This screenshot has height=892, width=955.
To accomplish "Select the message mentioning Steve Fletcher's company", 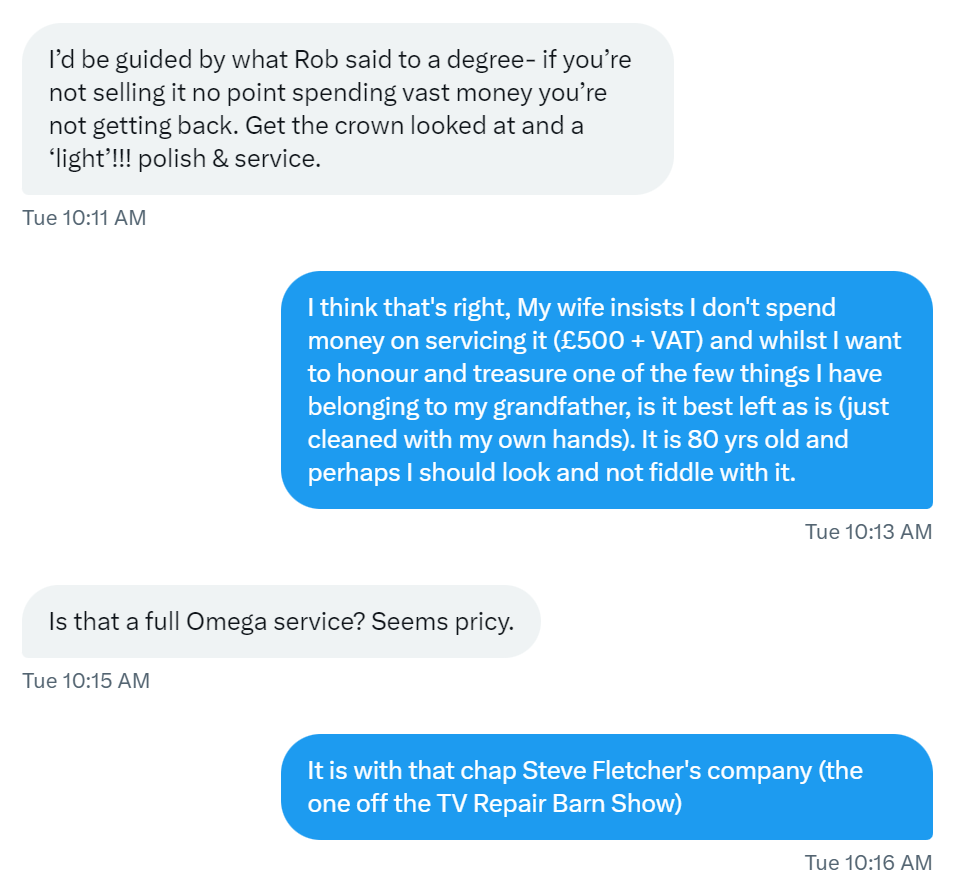I will click(606, 787).
